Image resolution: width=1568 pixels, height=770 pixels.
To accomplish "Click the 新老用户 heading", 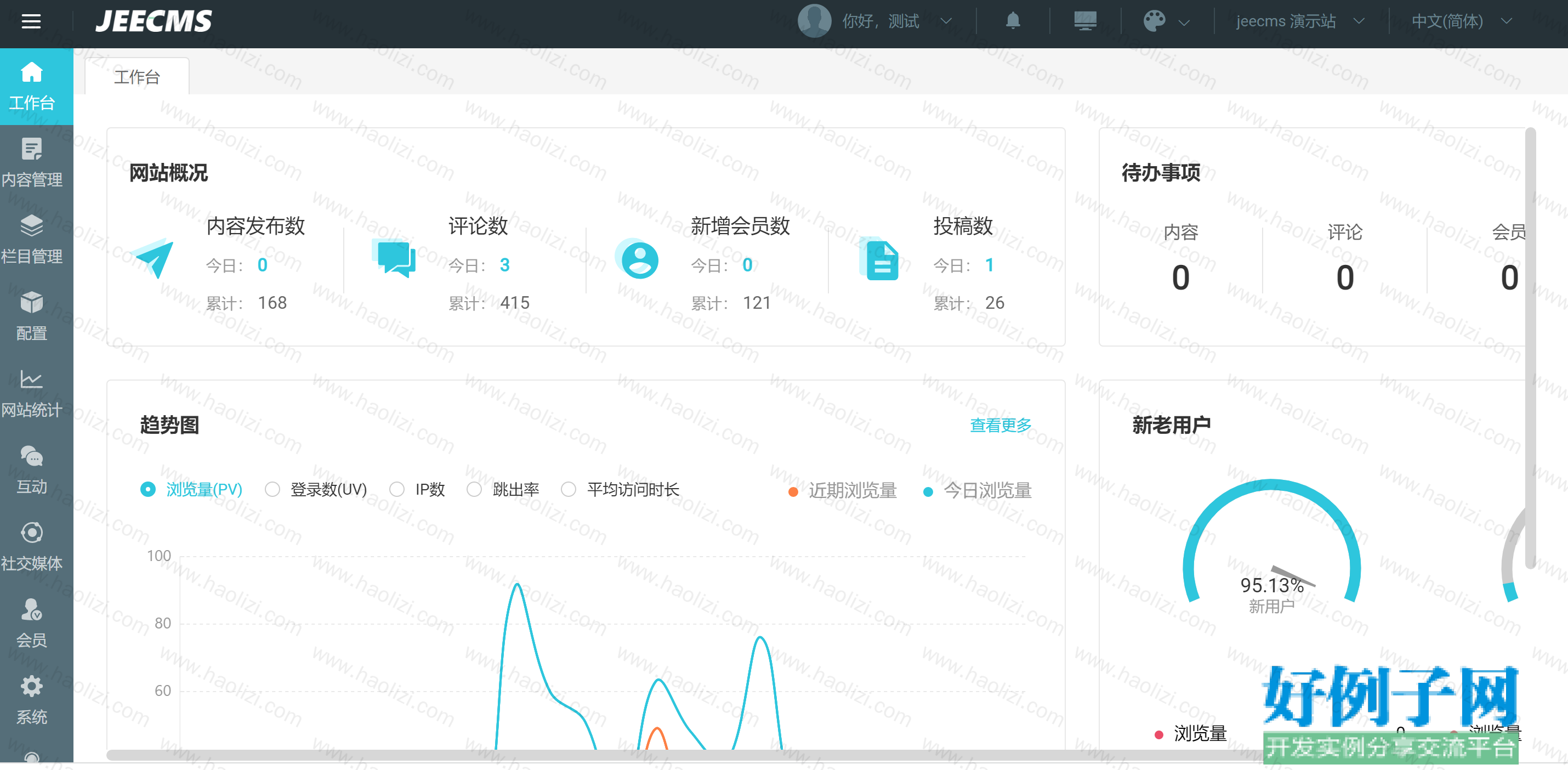I will [x=1171, y=425].
